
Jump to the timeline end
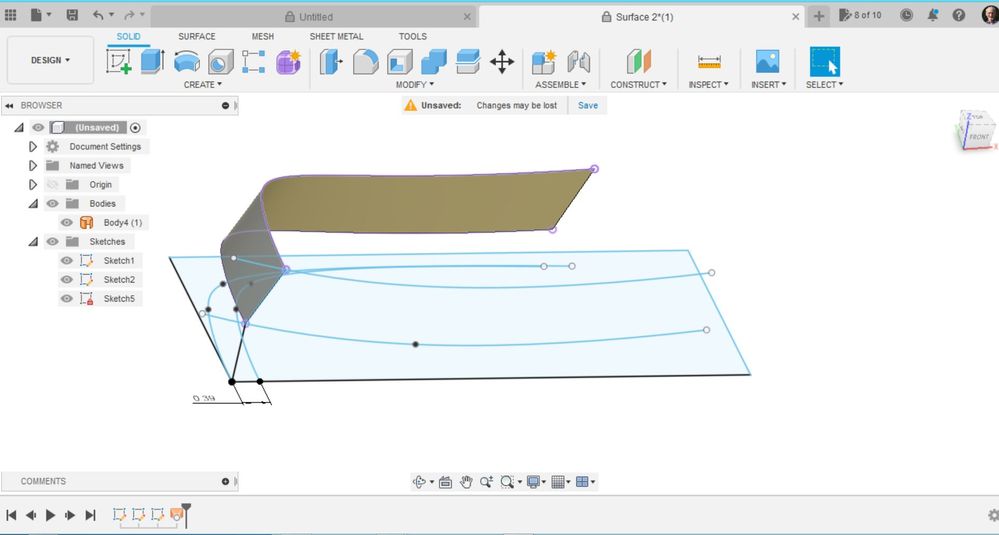pos(90,515)
